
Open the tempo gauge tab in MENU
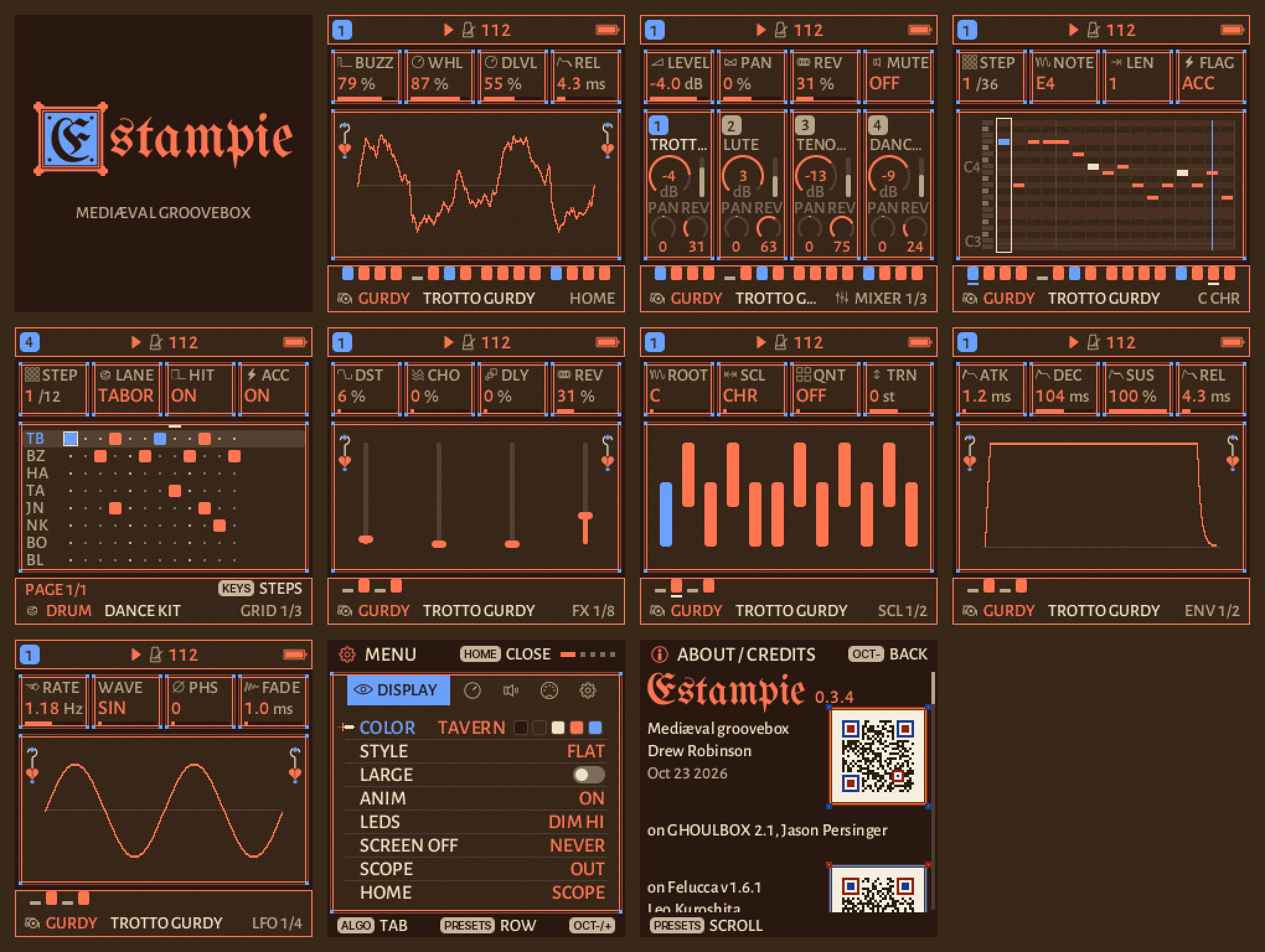click(473, 690)
